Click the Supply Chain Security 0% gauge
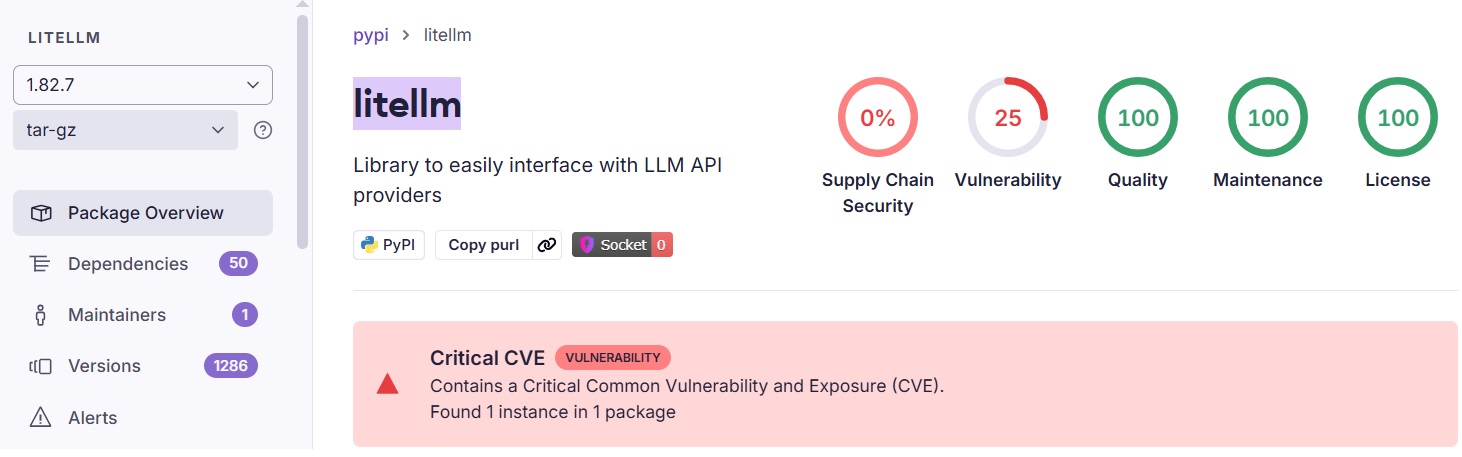1462x457 pixels. [x=877, y=118]
